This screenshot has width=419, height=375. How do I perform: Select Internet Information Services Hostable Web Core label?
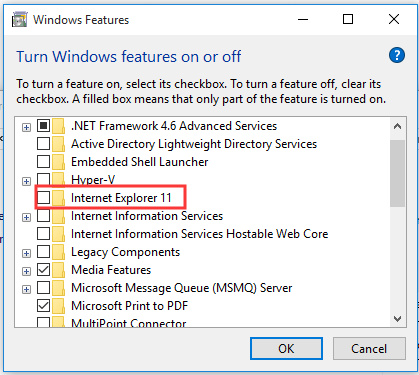(x=200, y=234)
